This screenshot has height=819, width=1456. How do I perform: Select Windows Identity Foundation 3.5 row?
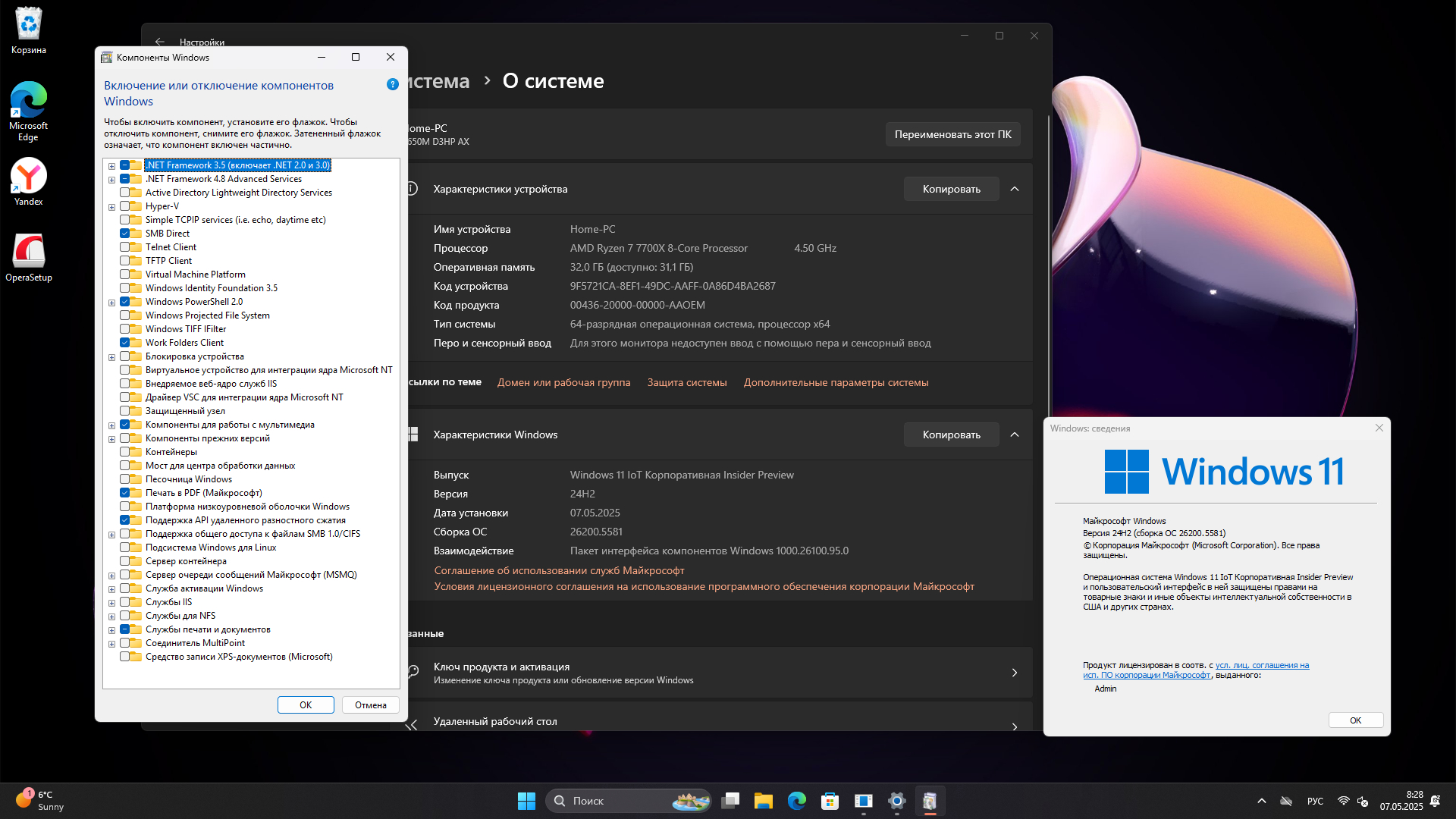coord(212,288)
